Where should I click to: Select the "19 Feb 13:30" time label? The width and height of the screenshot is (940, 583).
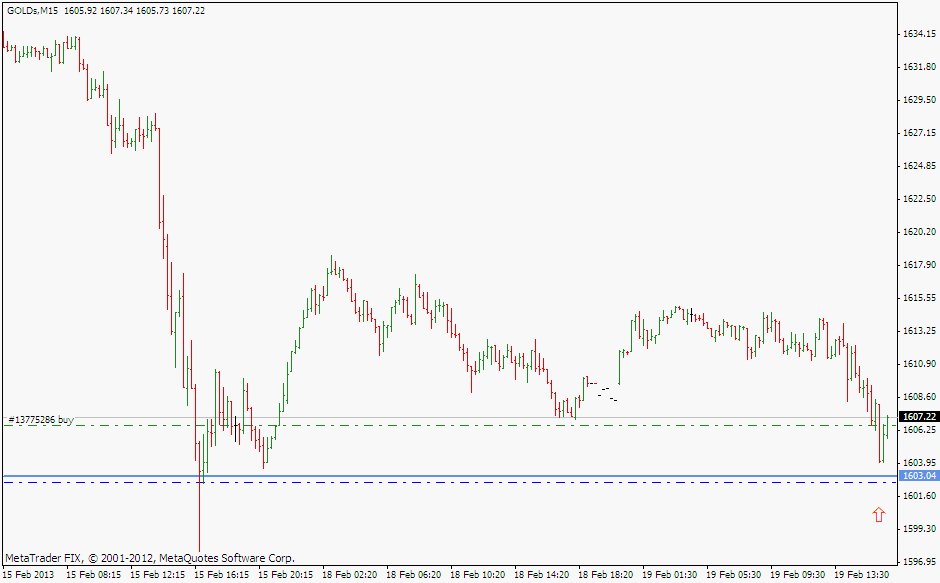pos(864,575)
